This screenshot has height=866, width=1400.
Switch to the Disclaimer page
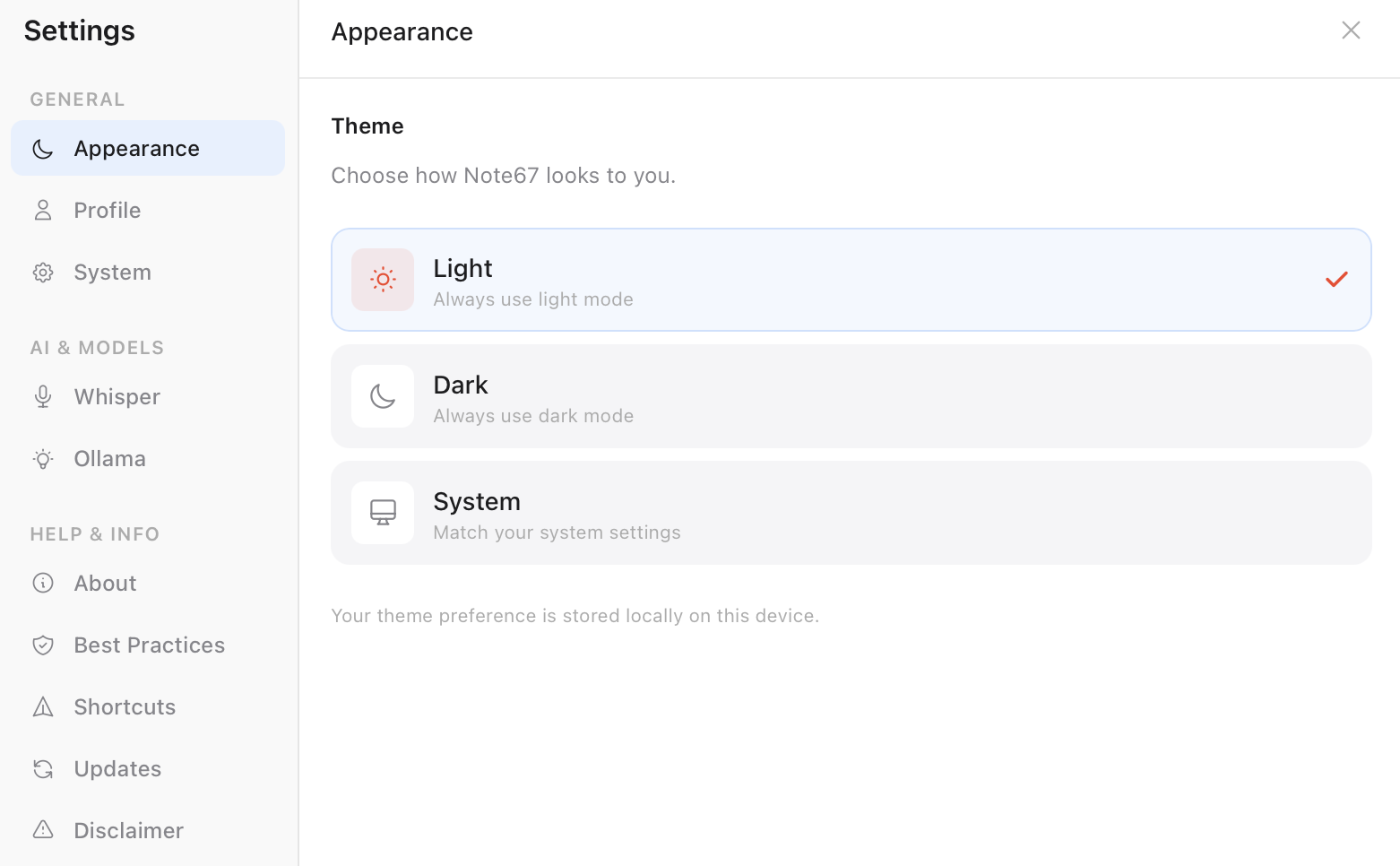click(x=128, y=830)
